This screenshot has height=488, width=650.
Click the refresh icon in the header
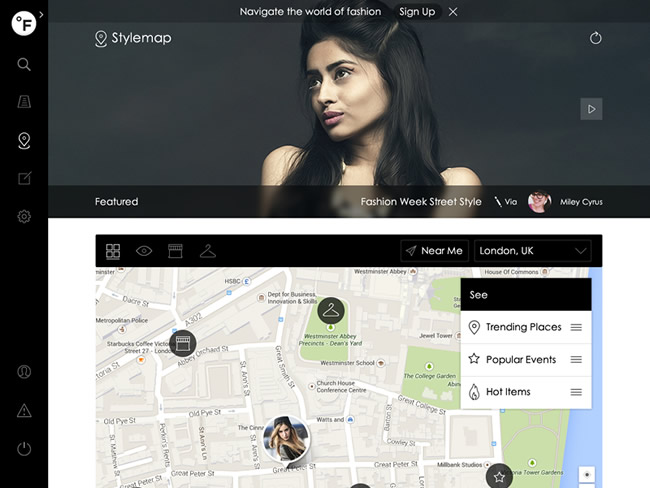pyautogui.click(x=596, y=38)
